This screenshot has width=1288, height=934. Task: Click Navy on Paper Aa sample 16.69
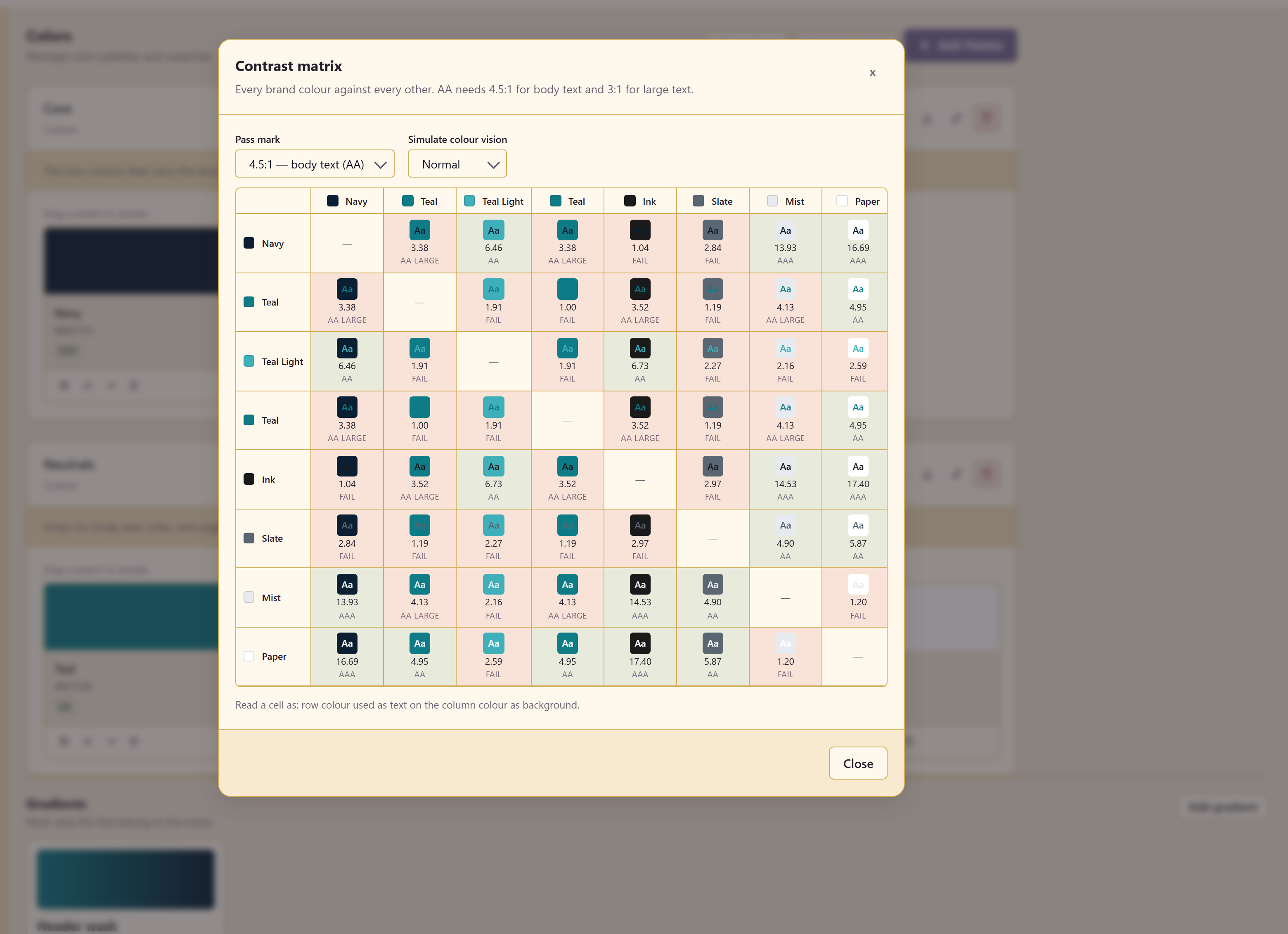click(858, 230)
